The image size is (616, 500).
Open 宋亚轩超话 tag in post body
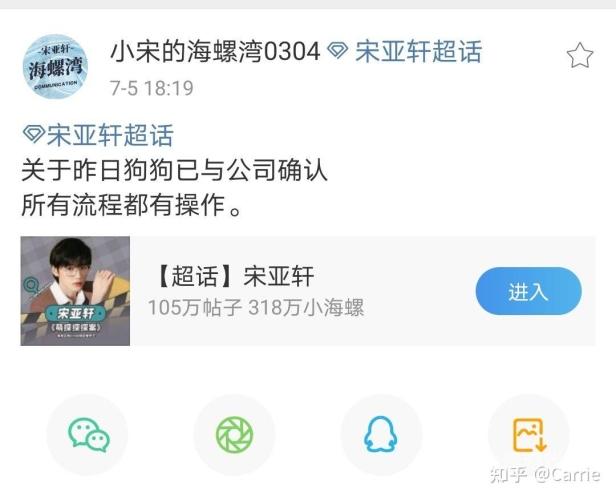click(110, 136)
